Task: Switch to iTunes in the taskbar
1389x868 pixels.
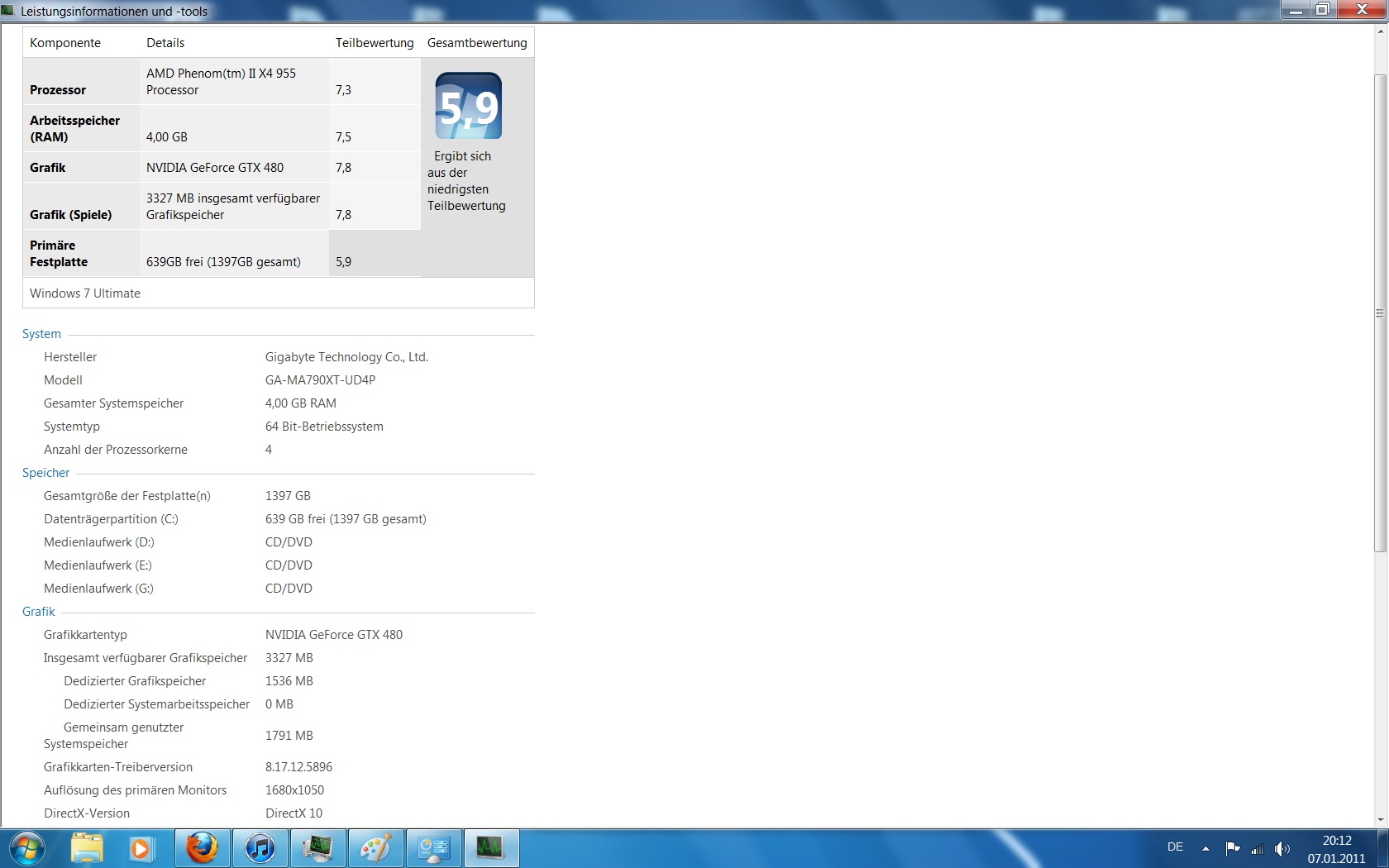Action: (260, 849)
